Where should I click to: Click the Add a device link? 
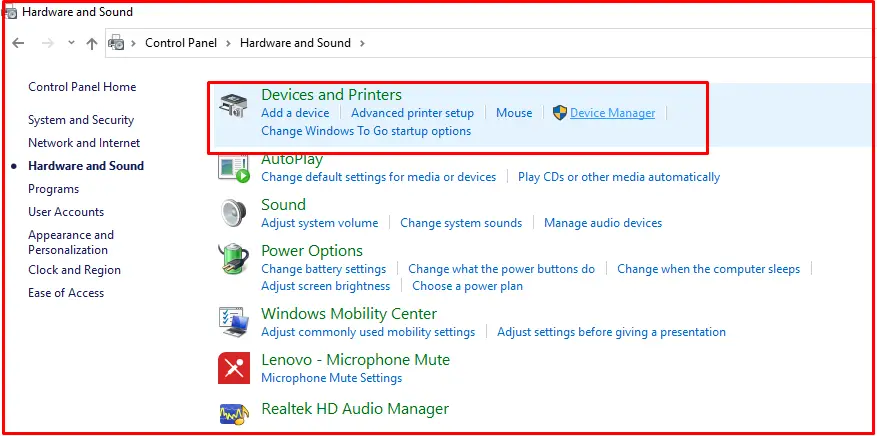295,113
